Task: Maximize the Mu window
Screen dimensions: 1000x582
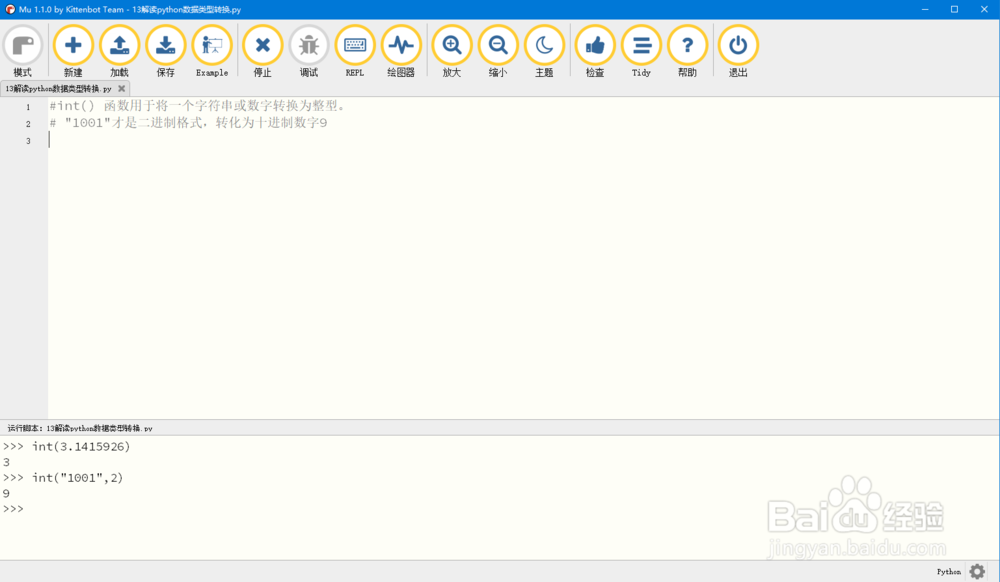Action: coord(955,9)
